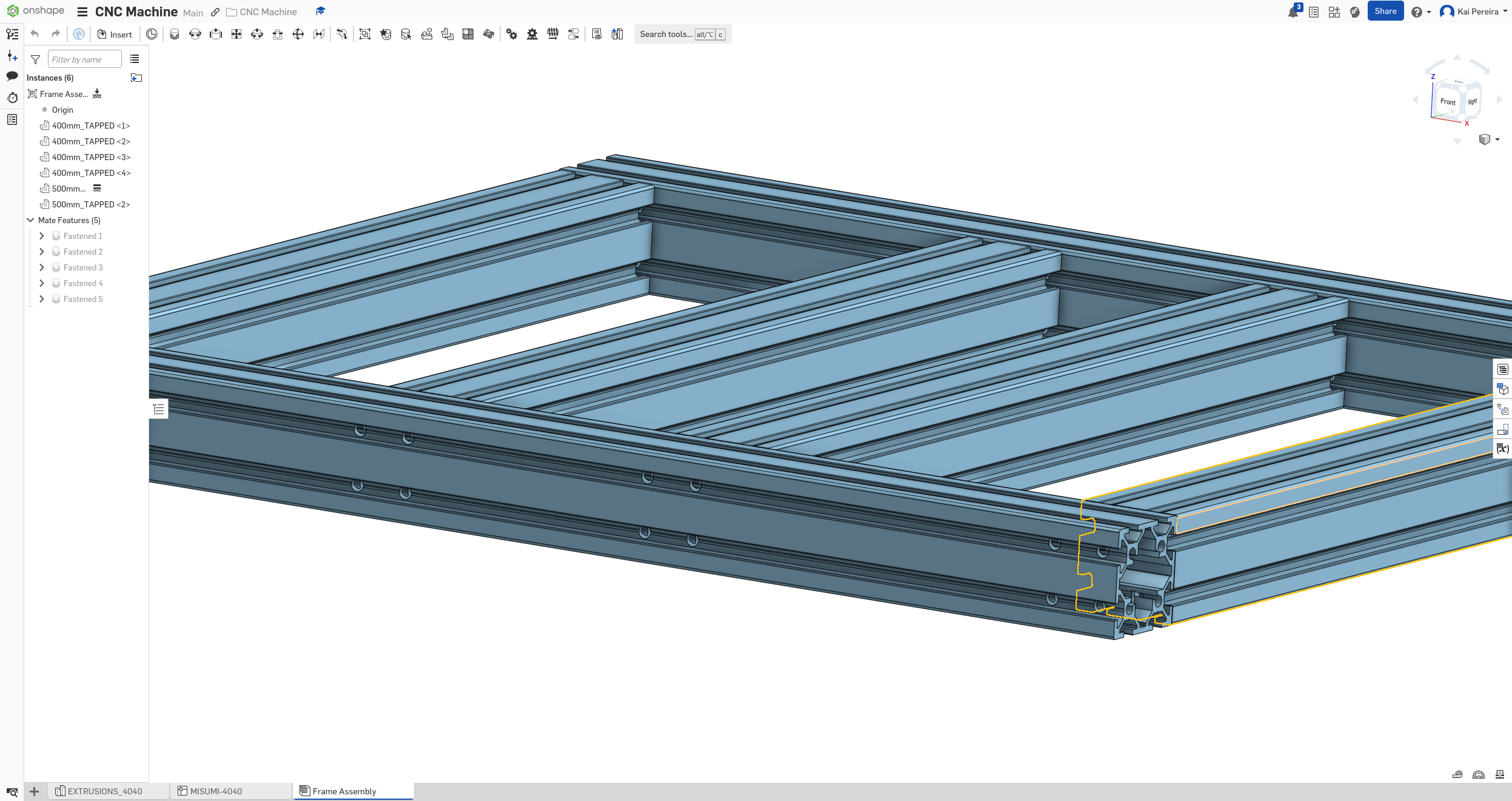Image resolution: width=1512 pixels, height=801 pixels.
Task: Open the MISUMI-4040 tab
Action: coord(216,791)
